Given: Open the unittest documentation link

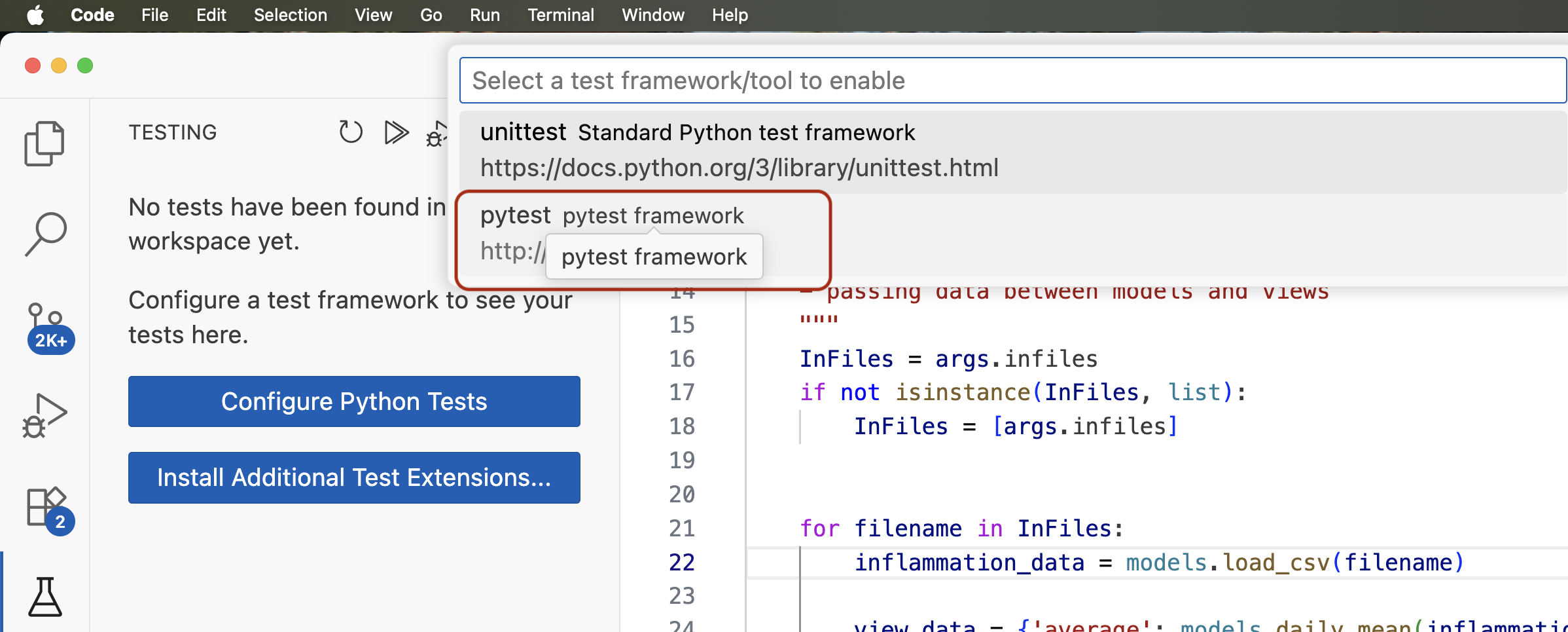Looking at the screenshot, I should click(x=739, y=168).
